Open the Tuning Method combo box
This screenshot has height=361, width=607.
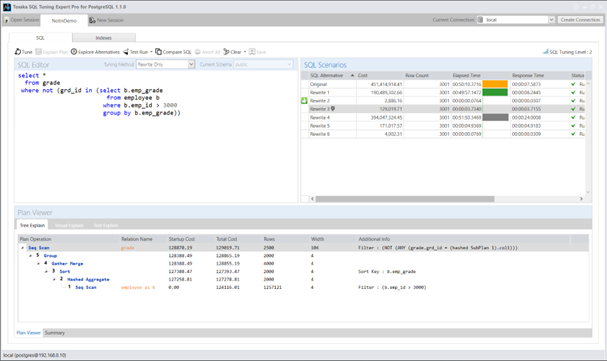point(165,65)
